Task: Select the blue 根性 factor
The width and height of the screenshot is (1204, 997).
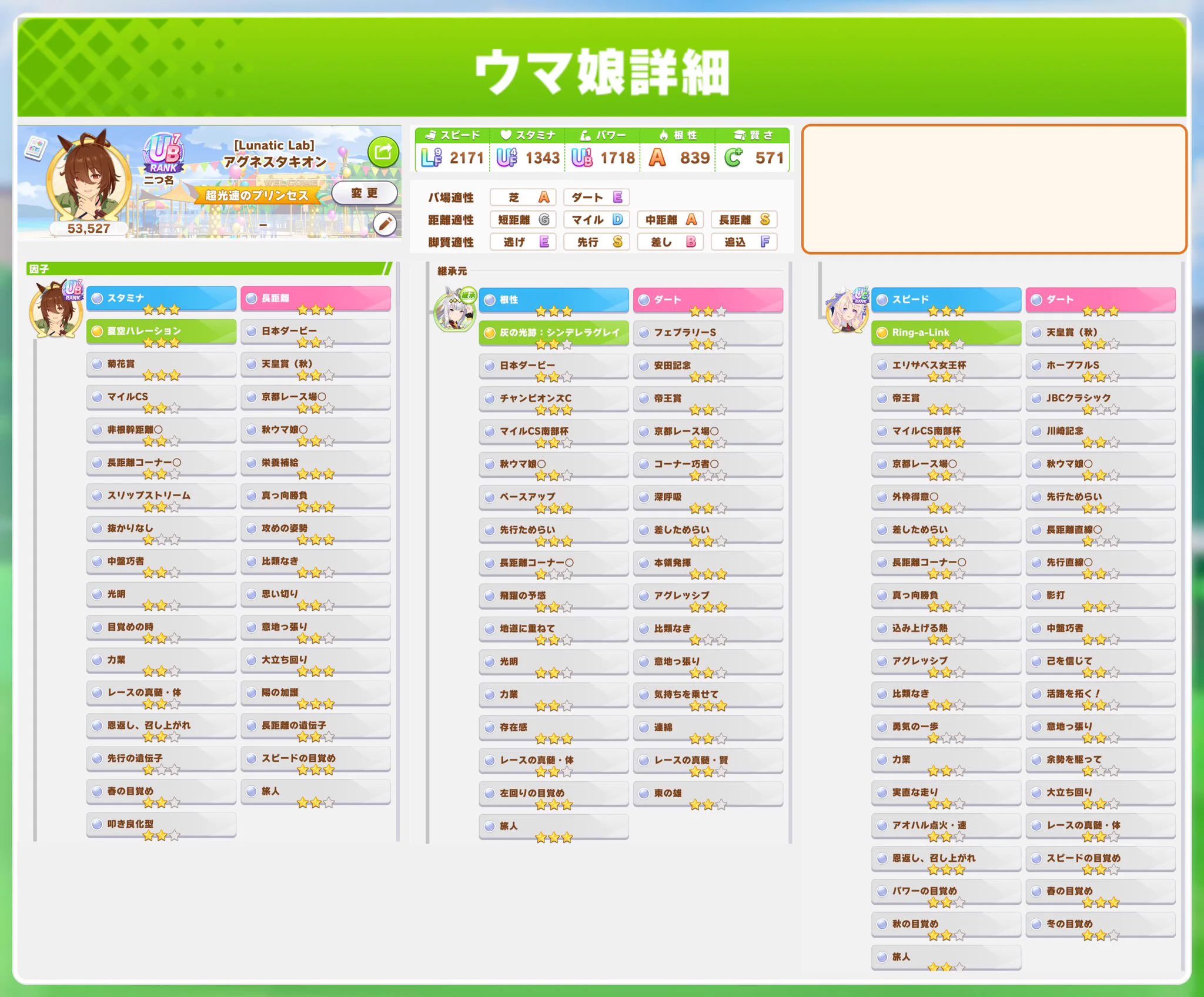Action: click(x=554, y=300)
